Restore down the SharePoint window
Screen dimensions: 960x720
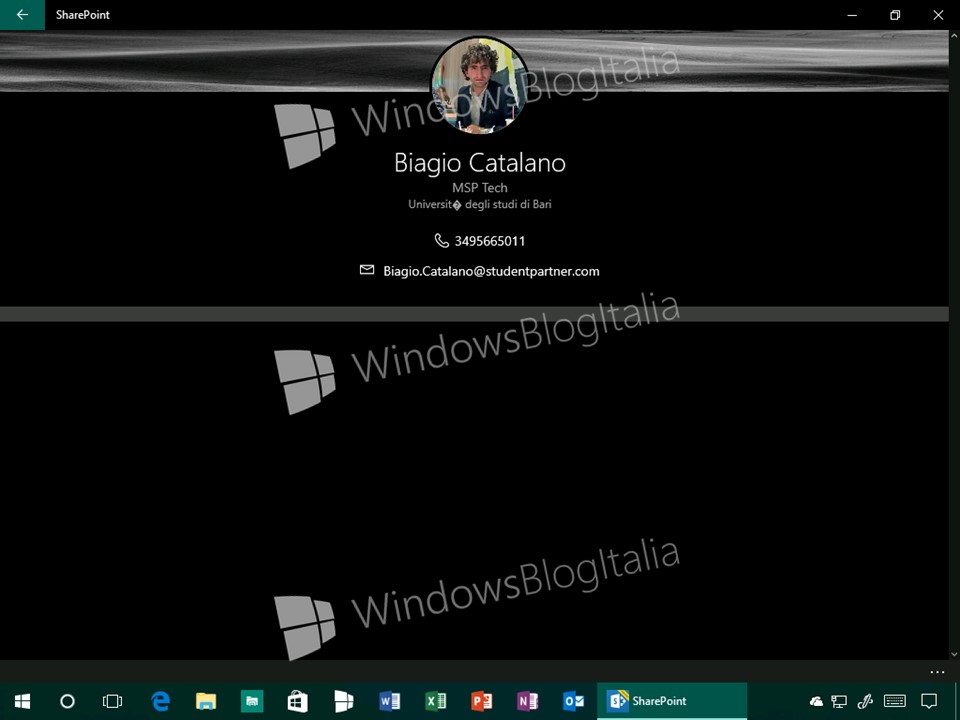pyautogui.click(x=895, y=15)
